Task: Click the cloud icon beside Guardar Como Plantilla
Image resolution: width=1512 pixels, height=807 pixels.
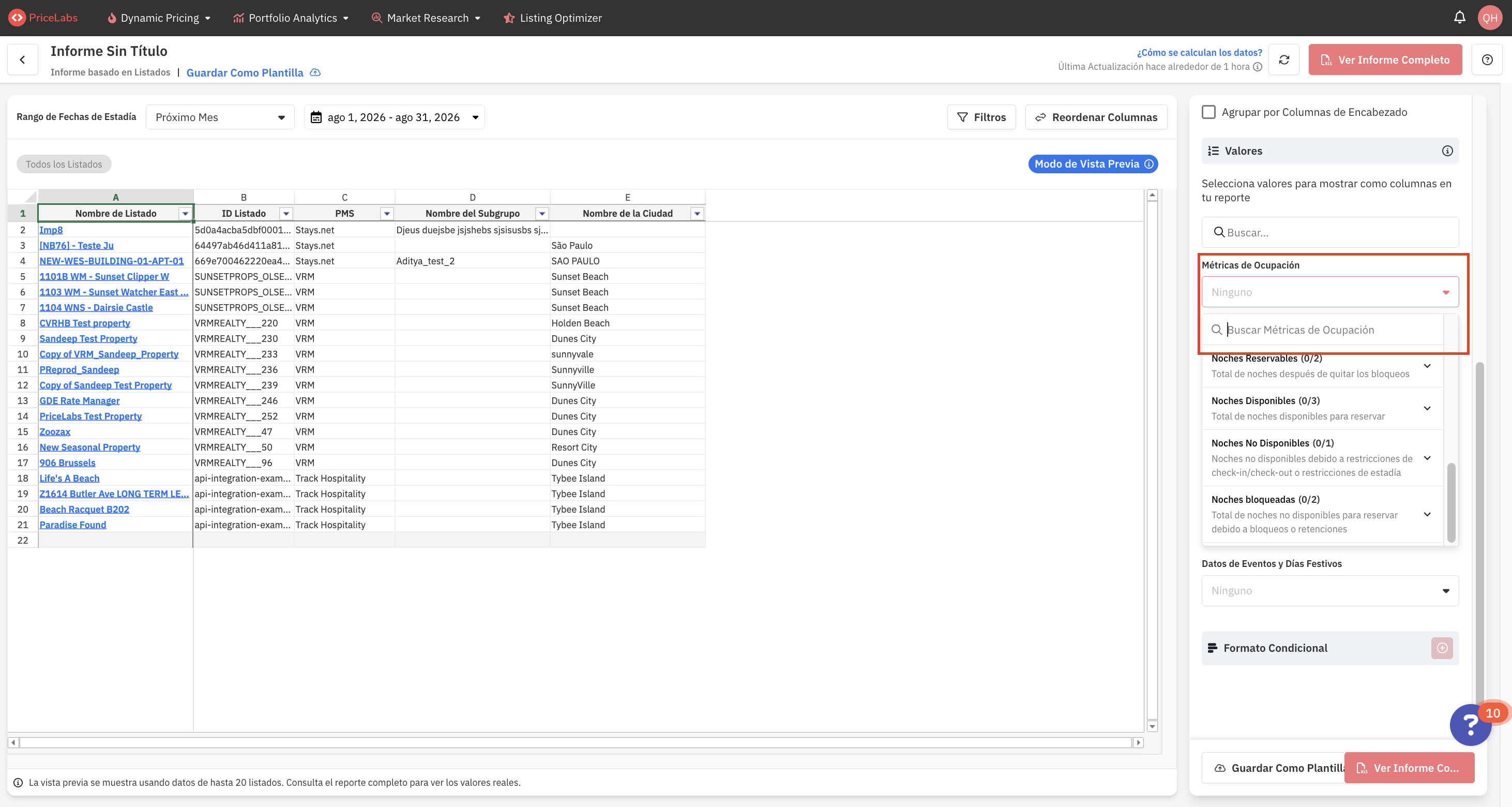Action: pos(315,72)
